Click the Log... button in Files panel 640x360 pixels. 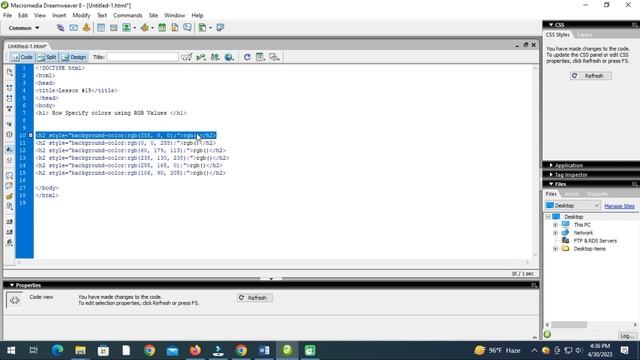(627, 336)
